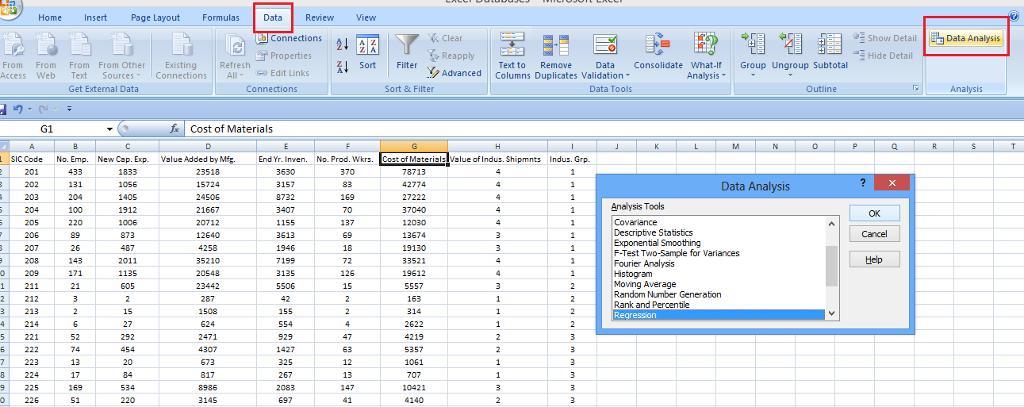Image resolution: width=1024 pixels, height=407 pixels.
Task: Click Analysis Tools scrollbar thumb
Action: pyautogui.click(x=831, y=267)
